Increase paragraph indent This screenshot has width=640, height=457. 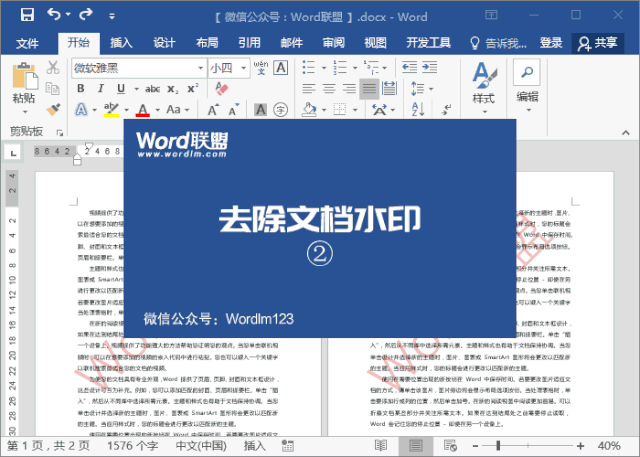430,67
